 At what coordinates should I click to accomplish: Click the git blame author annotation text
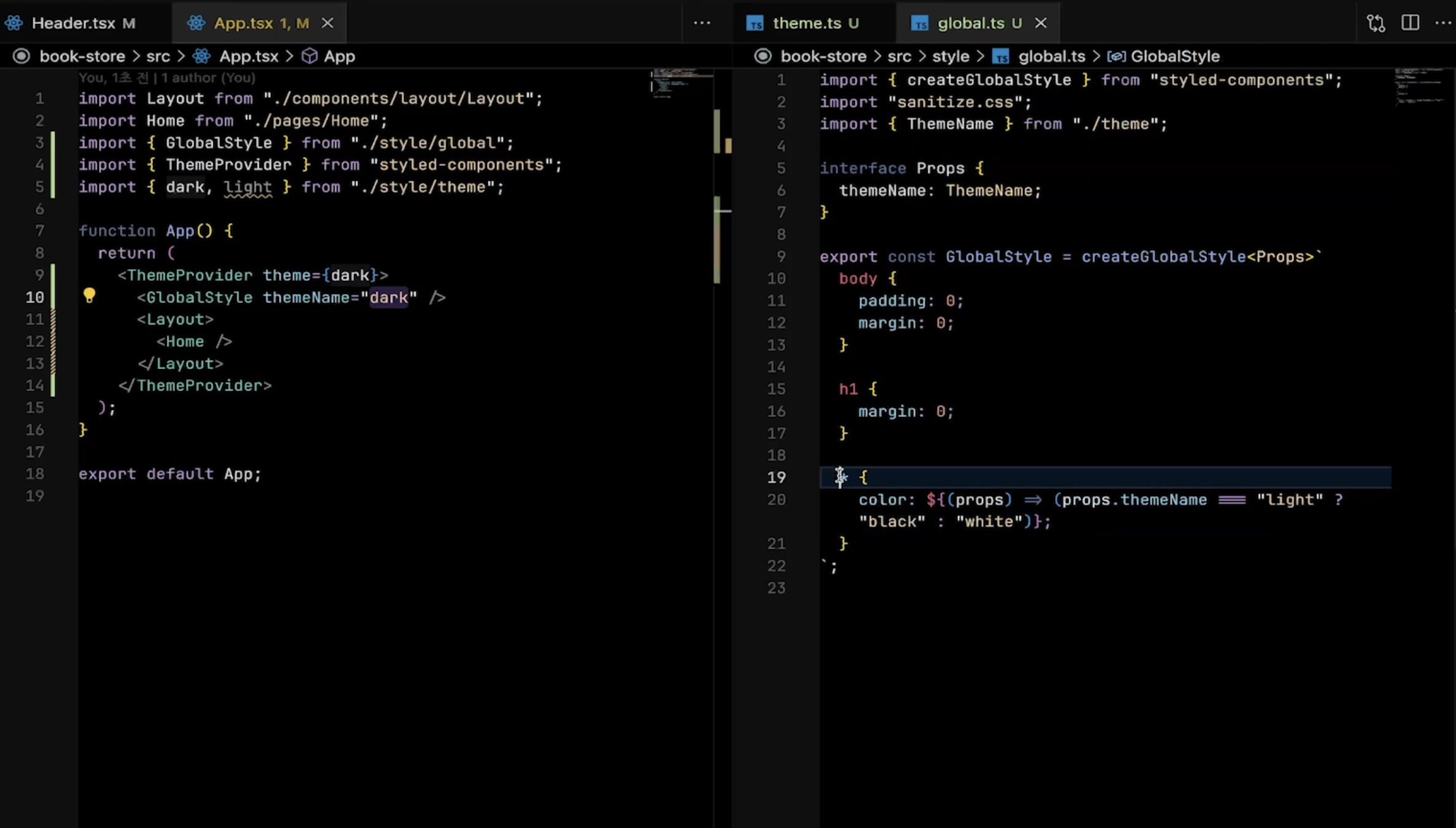[167, 78]
